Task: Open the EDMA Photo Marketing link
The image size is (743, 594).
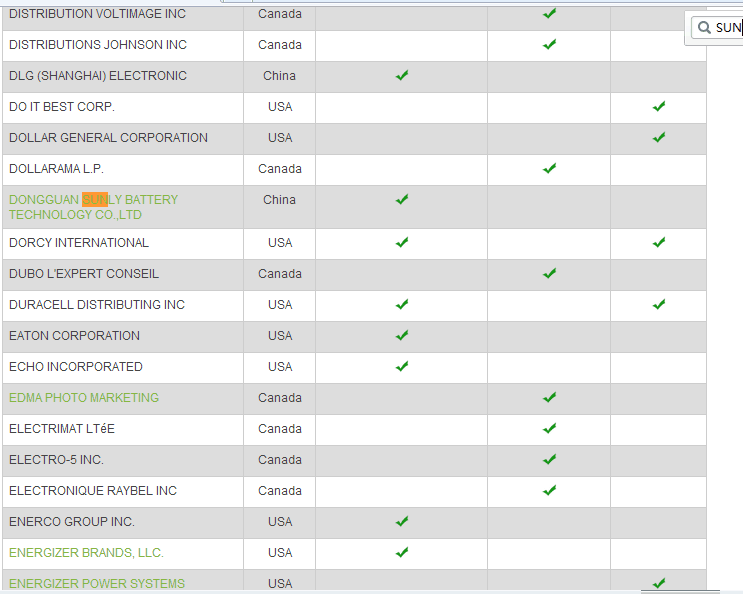Action: coord(84,398)
